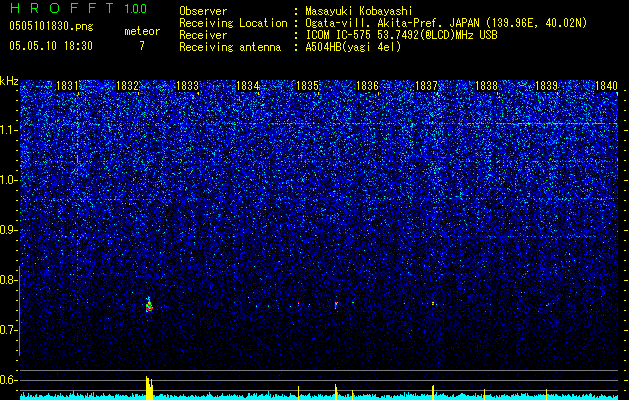Click the timestamp 05.05.10 18:30
Screen dimensions: 629x400
(x=51, y=46)
